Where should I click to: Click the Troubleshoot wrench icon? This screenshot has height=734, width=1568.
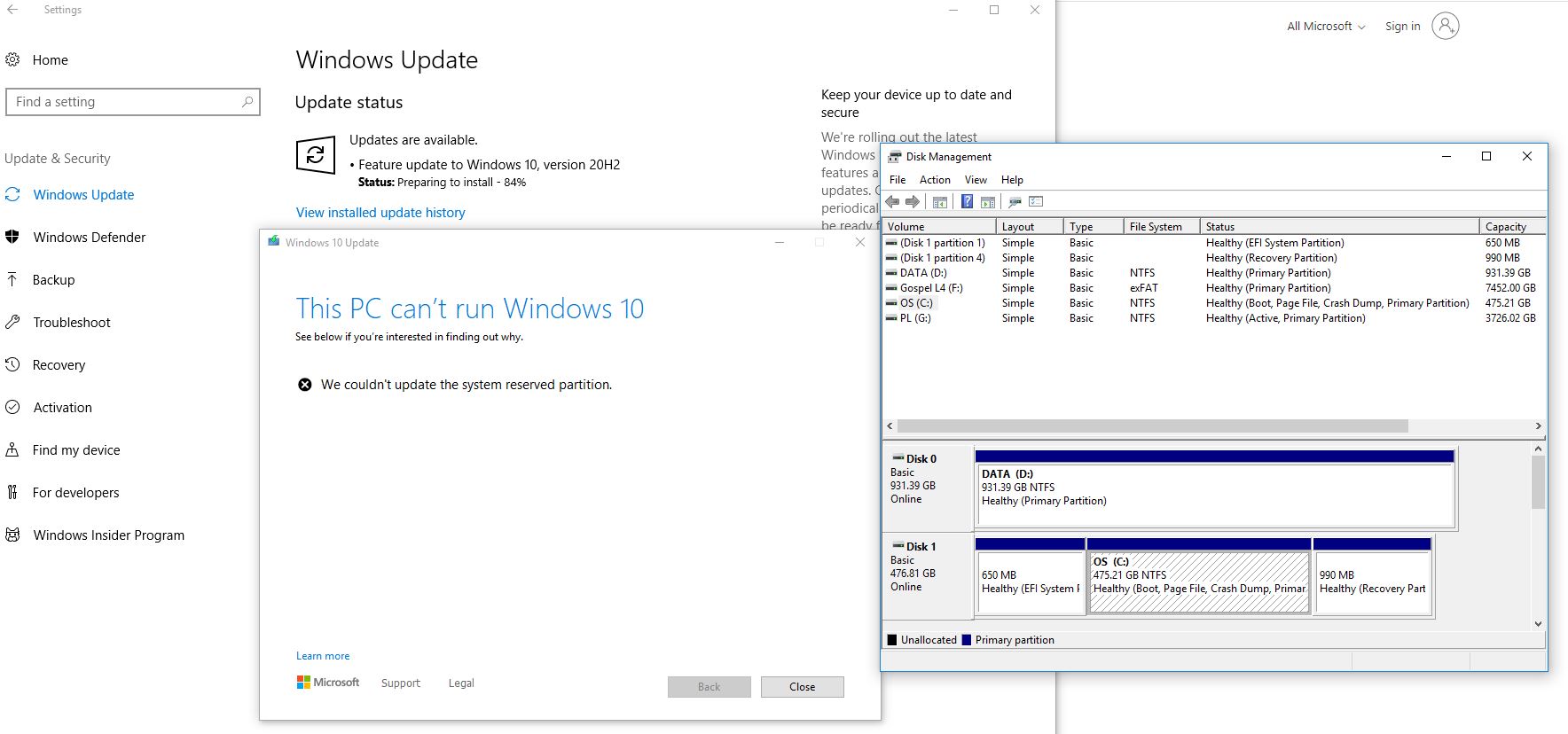pos(12,322)
